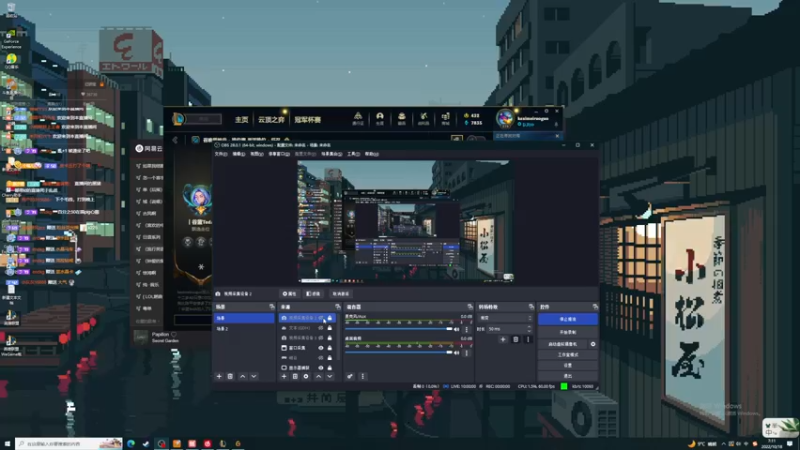Image resolution: width=800 pixels, height=450 pixels.
Task: Open the Windows Start menu
Action: tap(7, 443)
